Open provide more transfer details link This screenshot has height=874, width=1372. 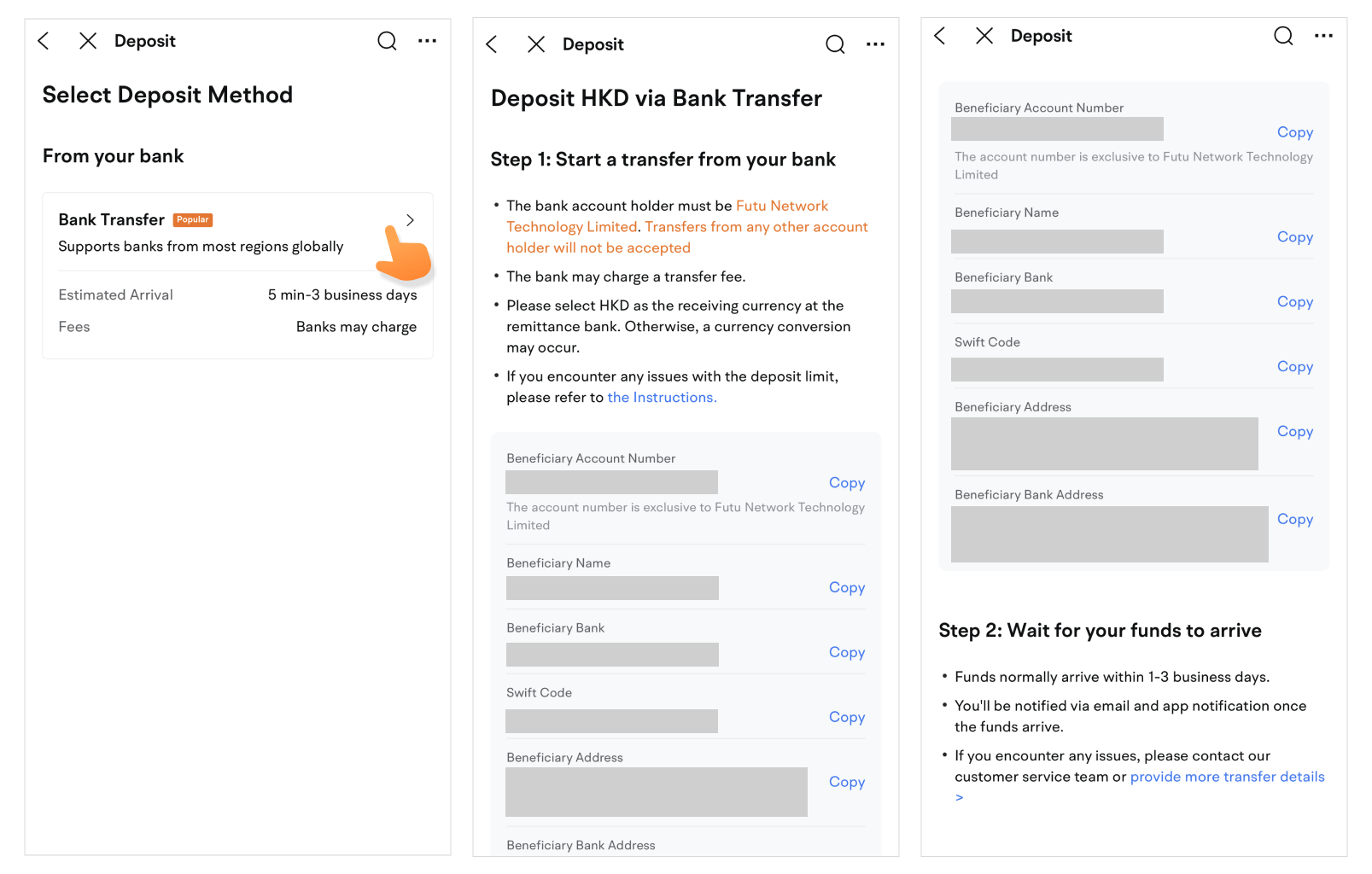(1227, 777)
